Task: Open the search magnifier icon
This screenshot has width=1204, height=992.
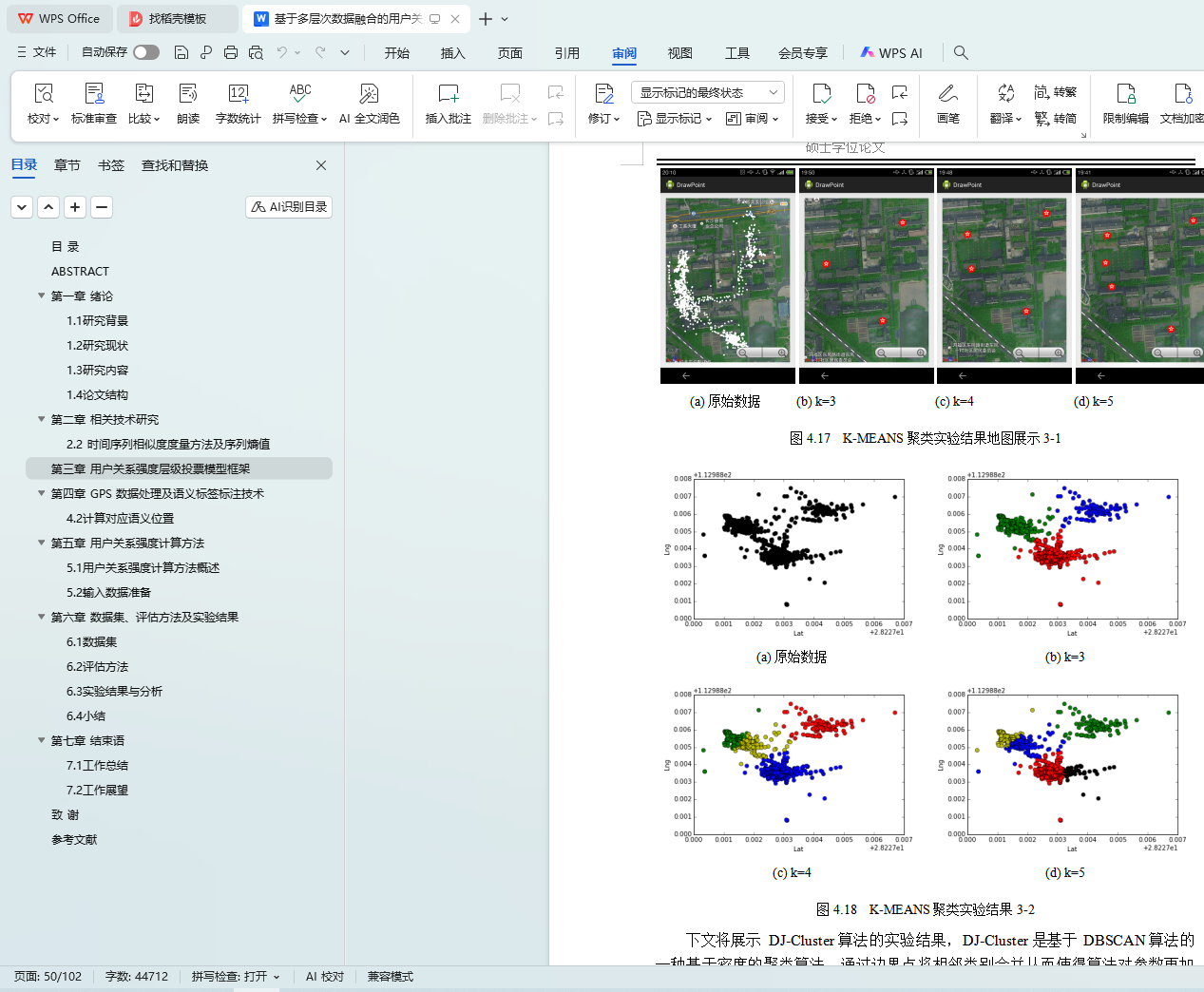Action: click(x=961, y=53)
